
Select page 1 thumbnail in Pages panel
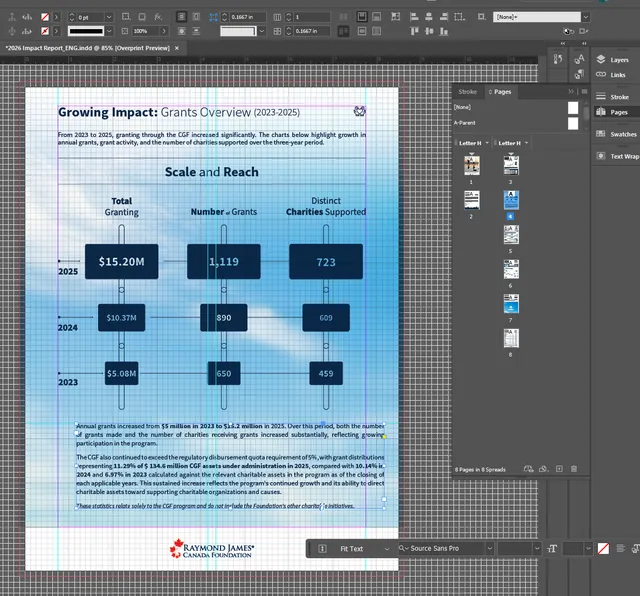pyautogui.click(x=472, y=165)
